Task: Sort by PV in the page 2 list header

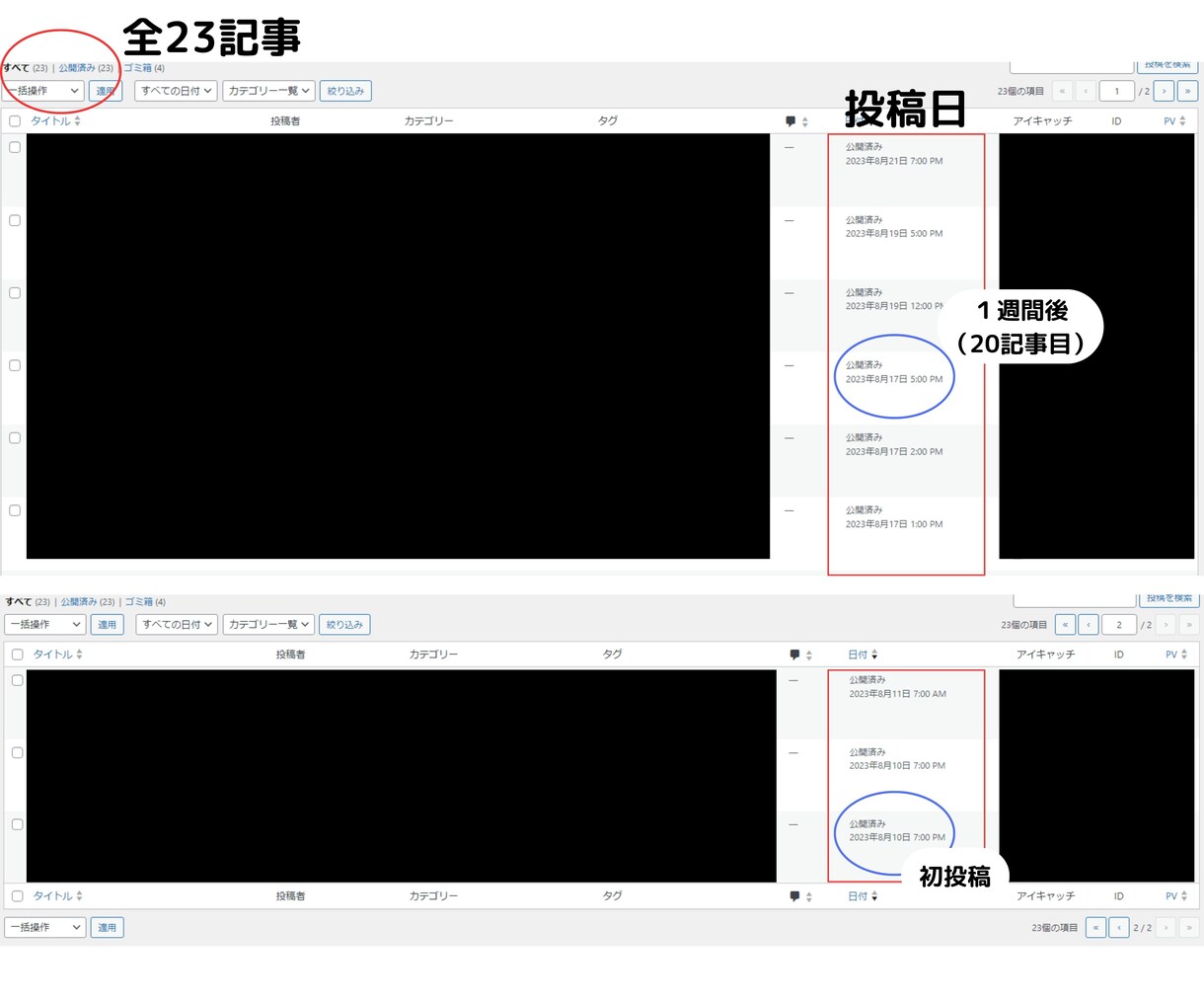Action: (1176, 655)
